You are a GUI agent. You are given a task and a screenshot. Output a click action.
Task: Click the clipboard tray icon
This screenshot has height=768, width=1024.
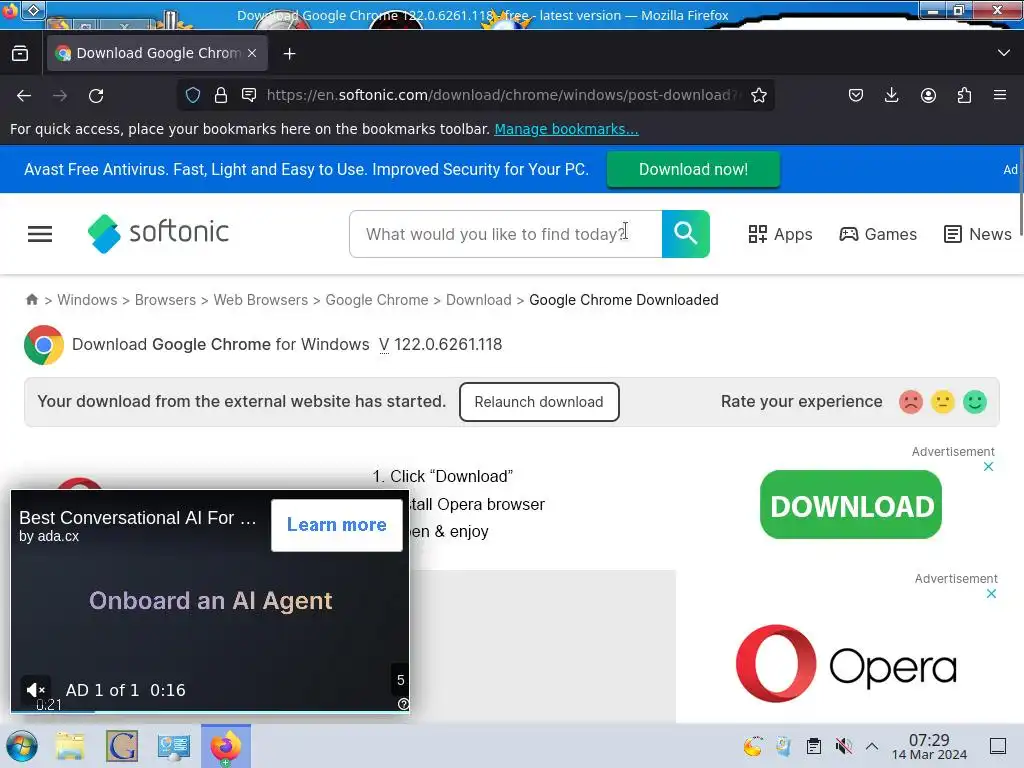click(814, 746)
